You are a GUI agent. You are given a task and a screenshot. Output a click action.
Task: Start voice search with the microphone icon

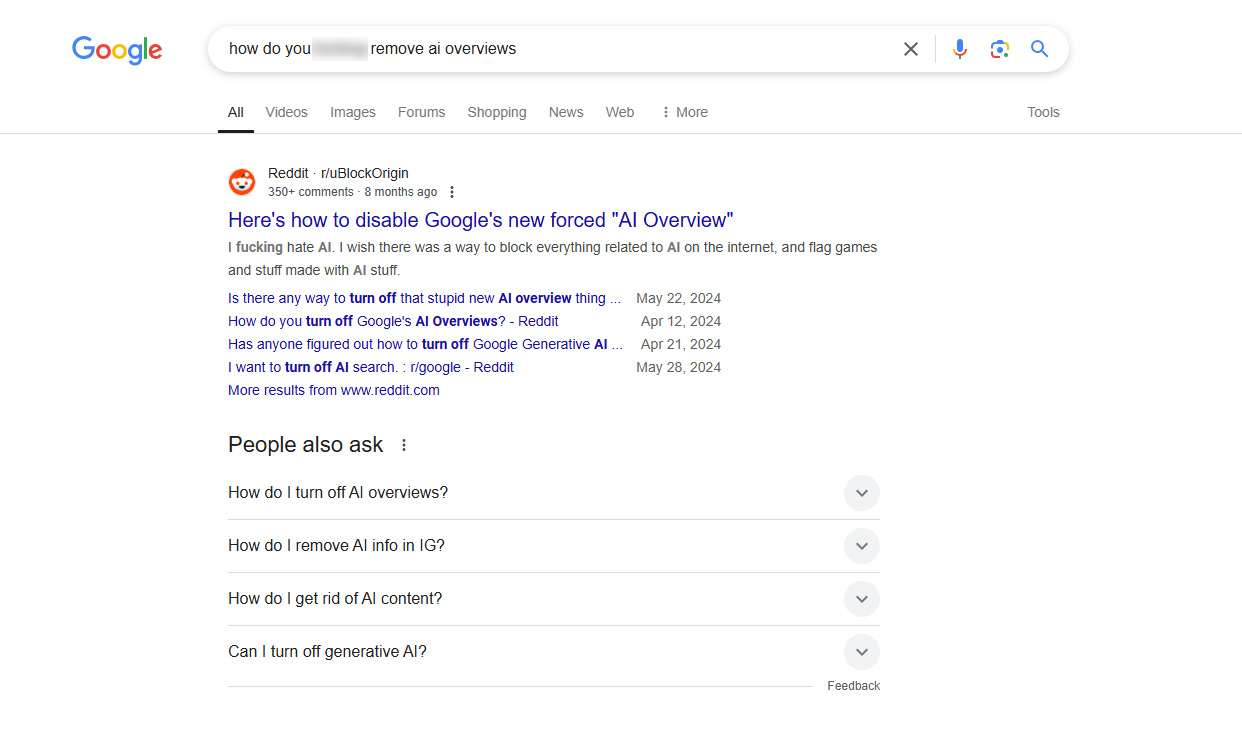coord(960,49)
